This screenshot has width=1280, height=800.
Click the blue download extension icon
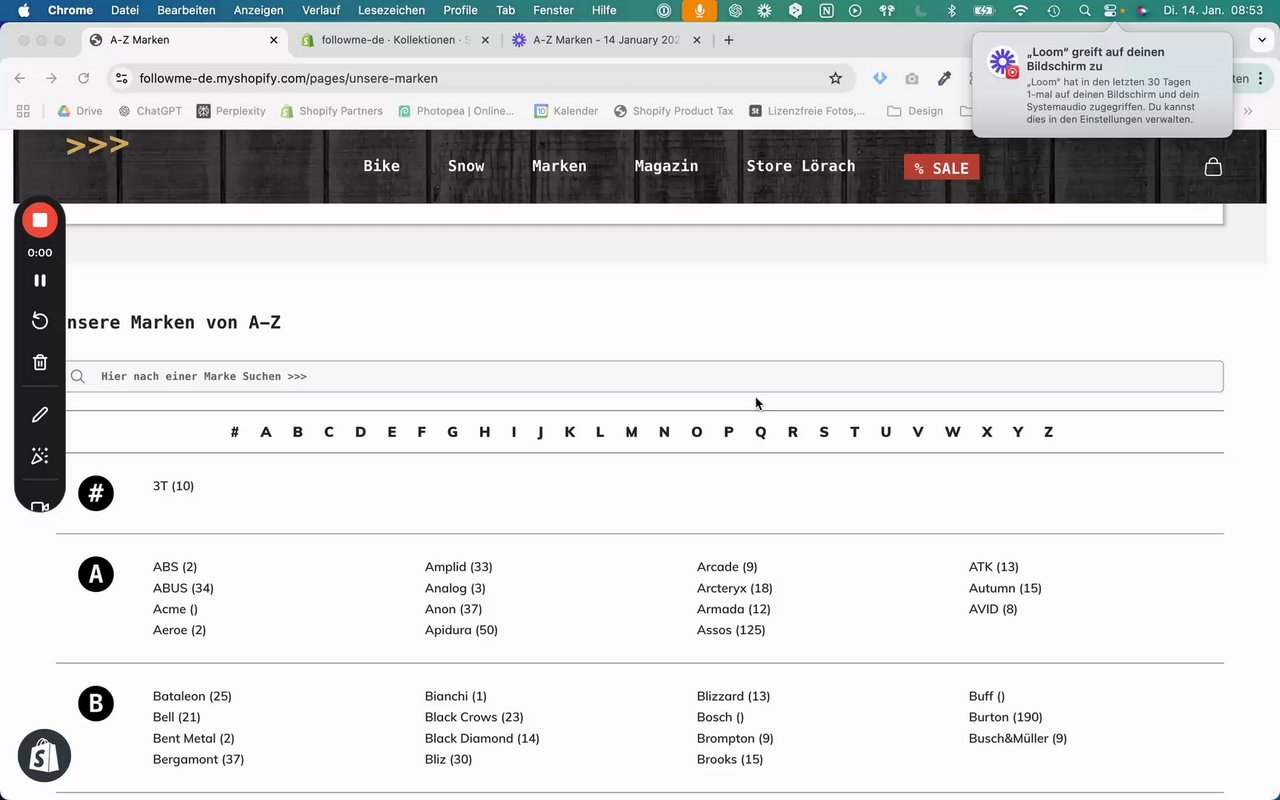tap(880, 78)
